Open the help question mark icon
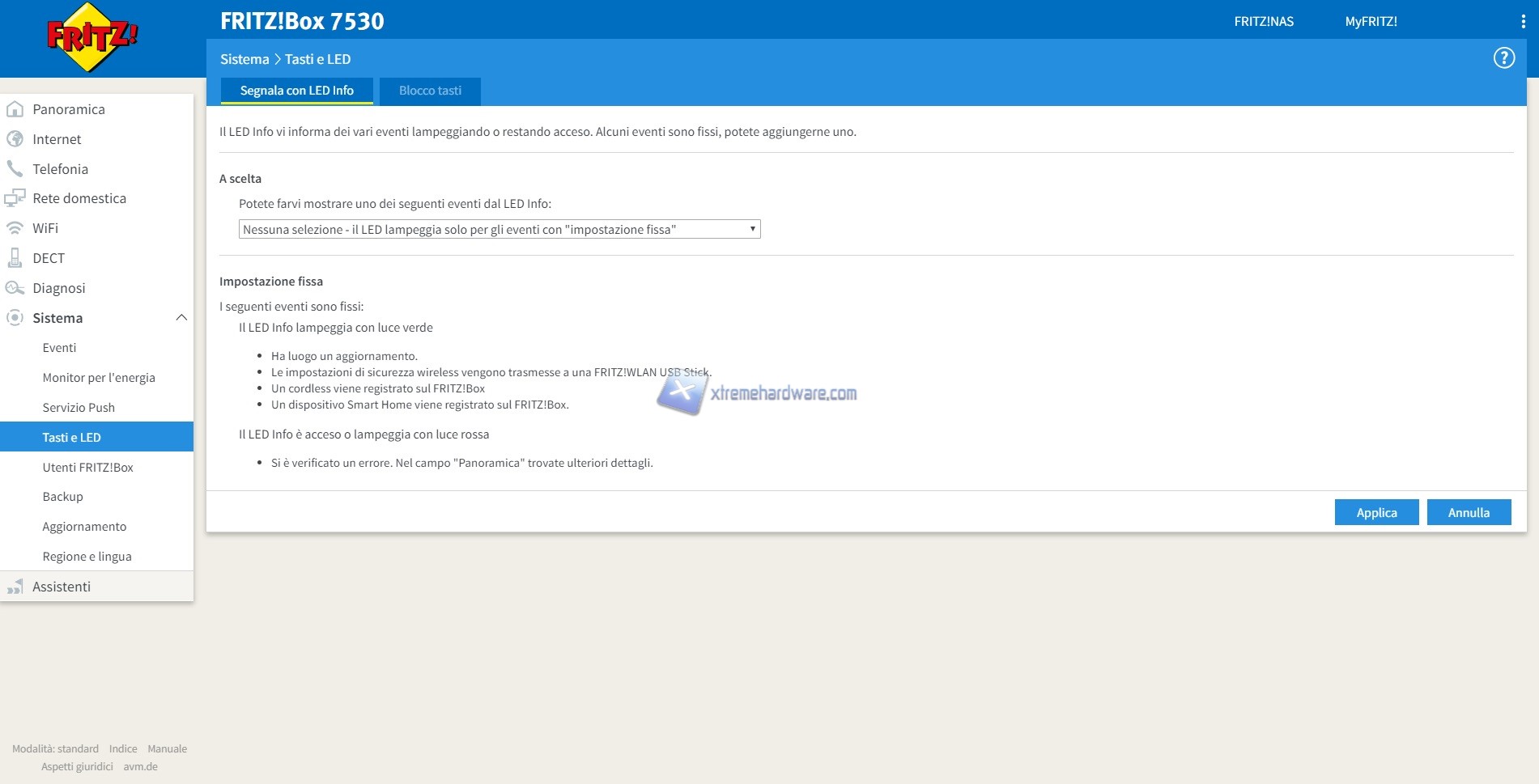Viewport: 1539px width, 784px height. pos(1503,58)
